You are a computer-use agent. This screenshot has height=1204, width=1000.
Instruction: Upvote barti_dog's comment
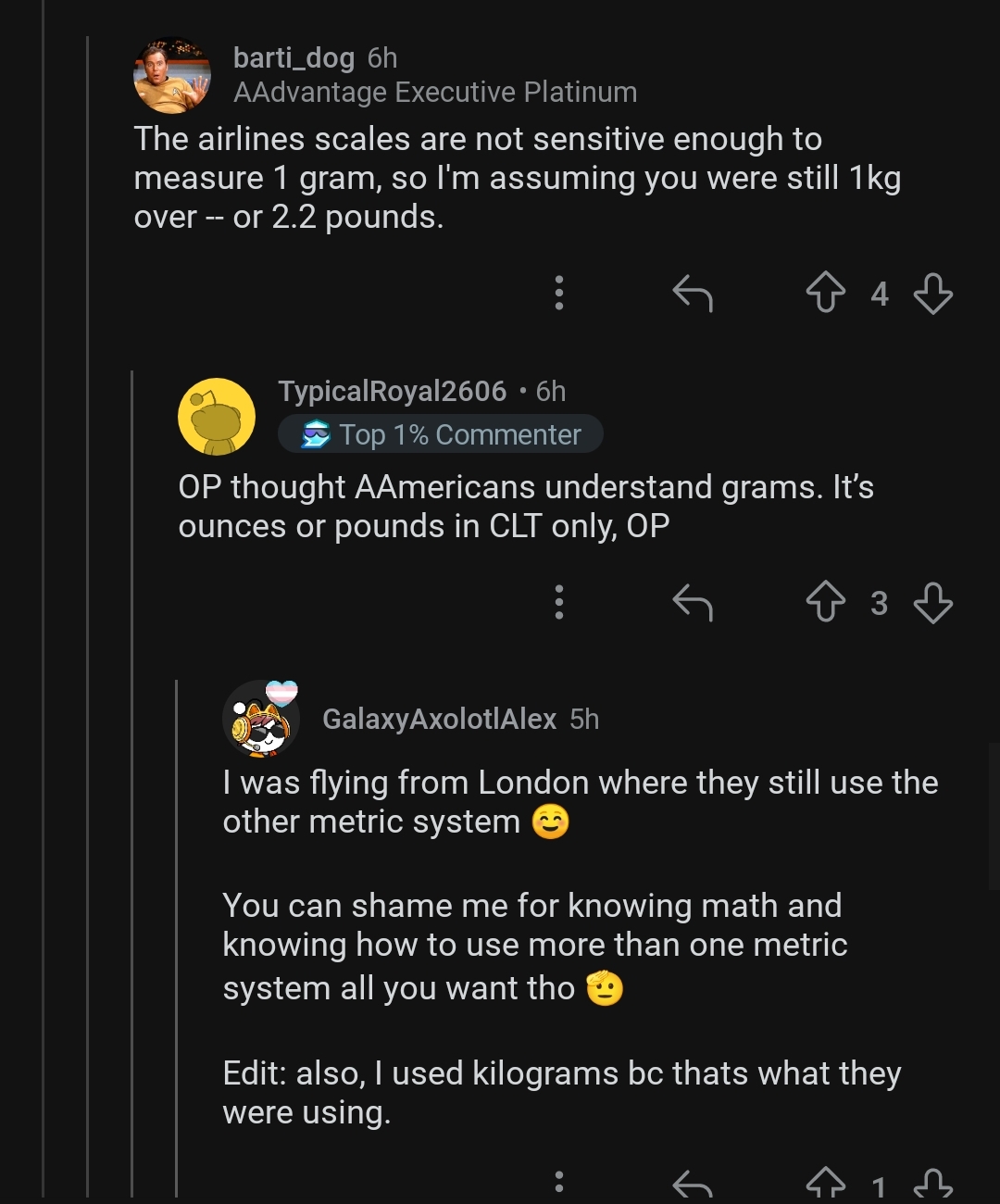click(x=825, y=294)
